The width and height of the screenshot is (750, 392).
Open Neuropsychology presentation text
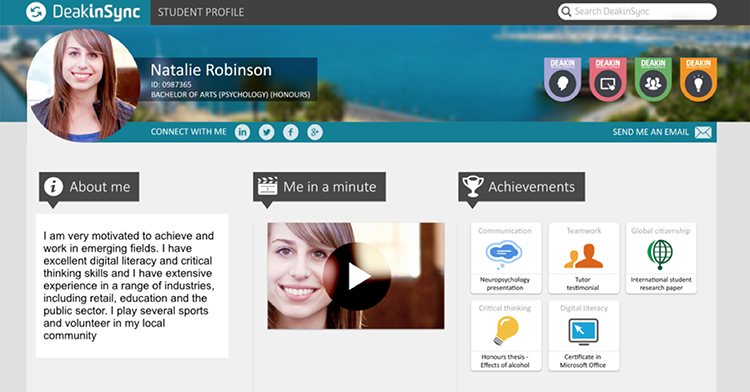click(505, 283)
